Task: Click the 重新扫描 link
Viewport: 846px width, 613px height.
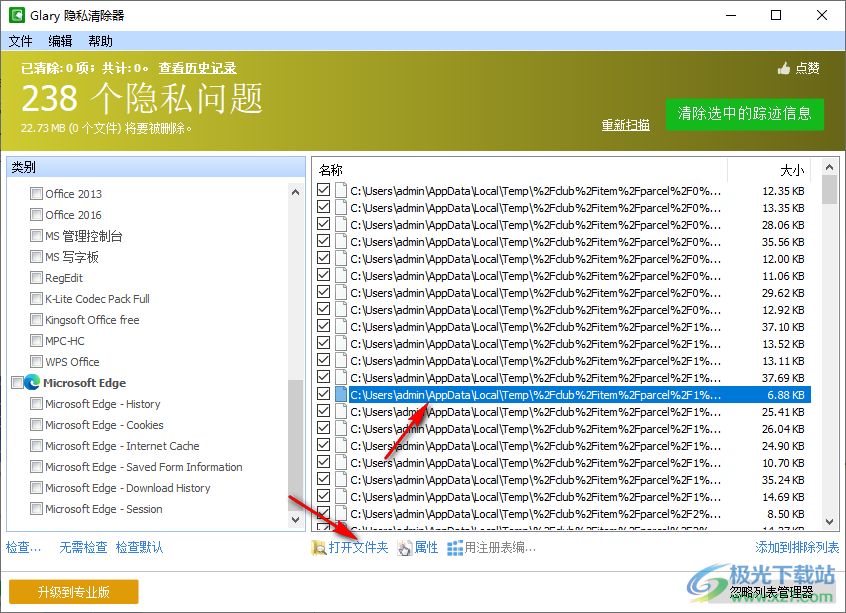Action: point(625,125)
